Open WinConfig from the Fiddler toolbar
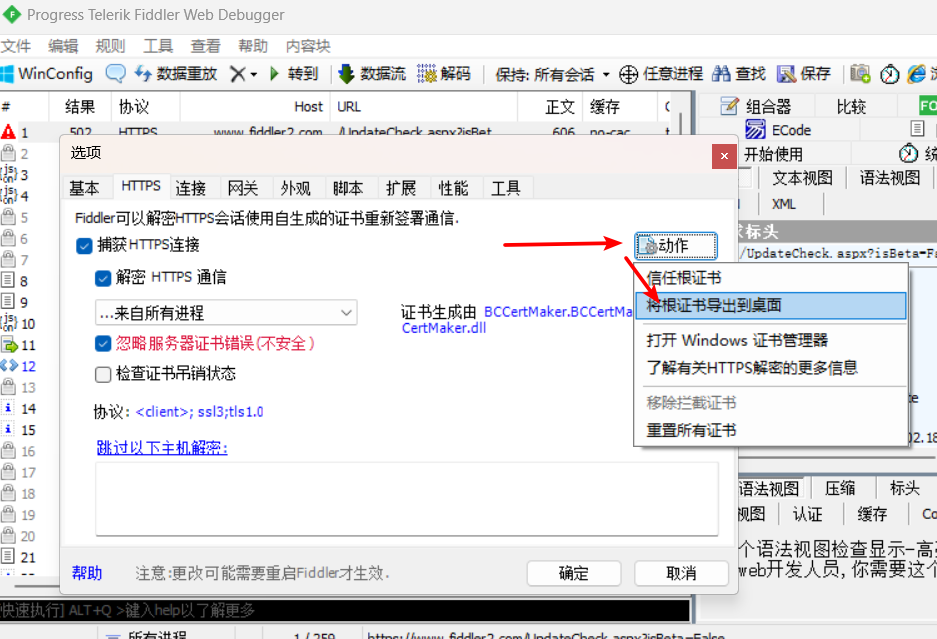 (x=47, y=74)
